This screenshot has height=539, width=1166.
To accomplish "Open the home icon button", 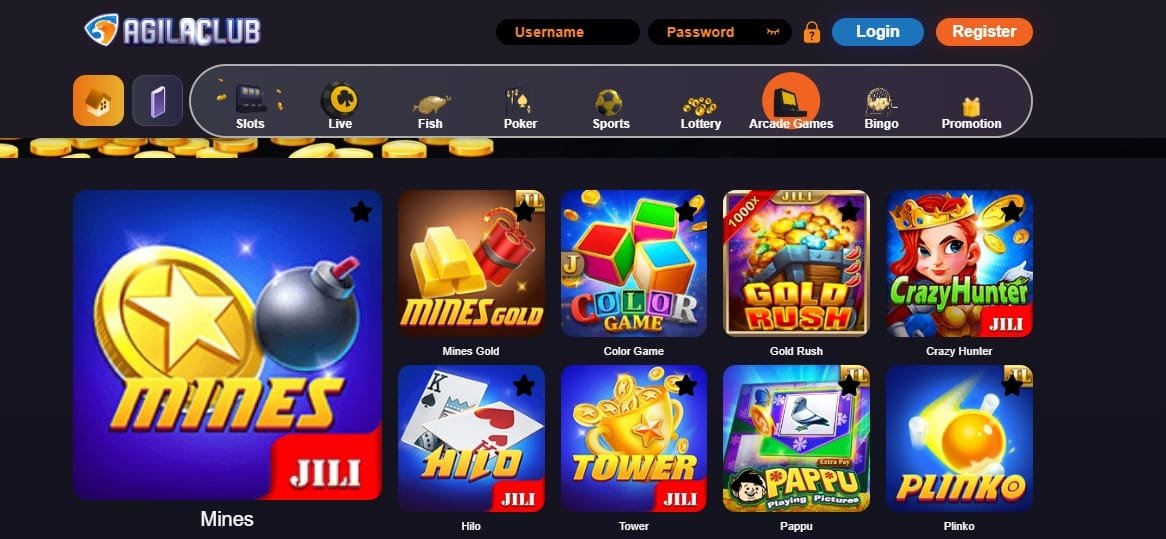I will click(x=98, y=100).
